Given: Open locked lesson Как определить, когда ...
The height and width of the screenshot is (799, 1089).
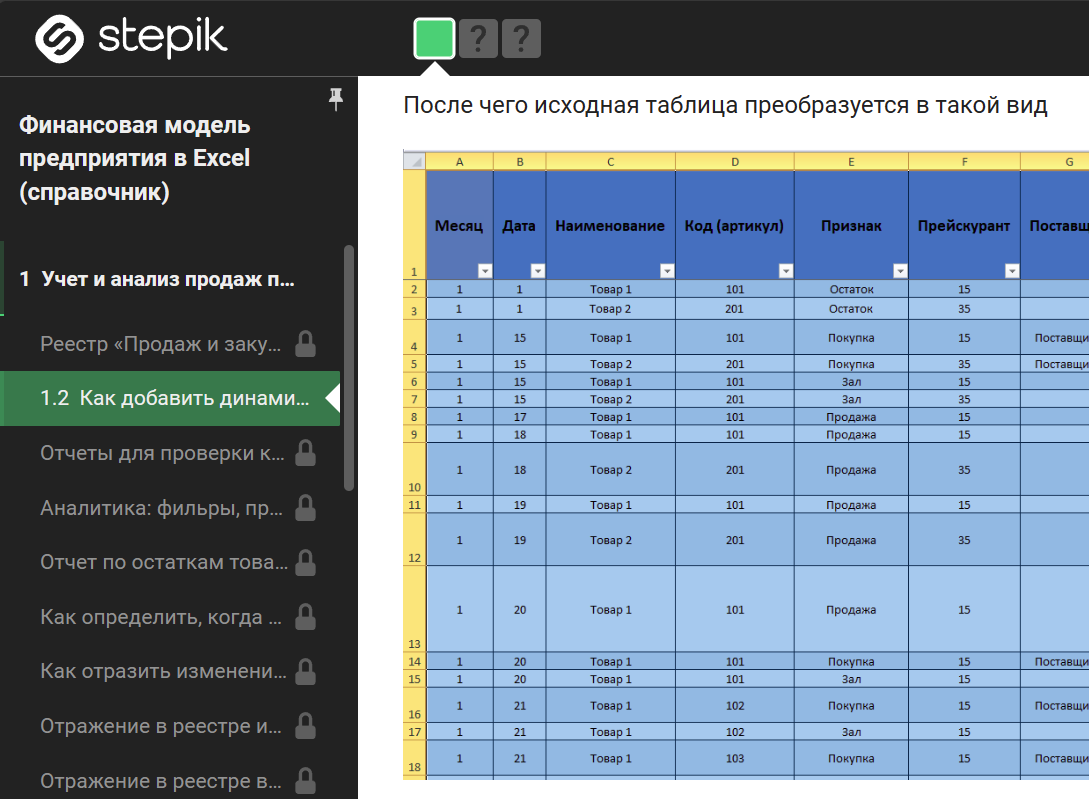Looking at the screenshot, I should point(160,617).
